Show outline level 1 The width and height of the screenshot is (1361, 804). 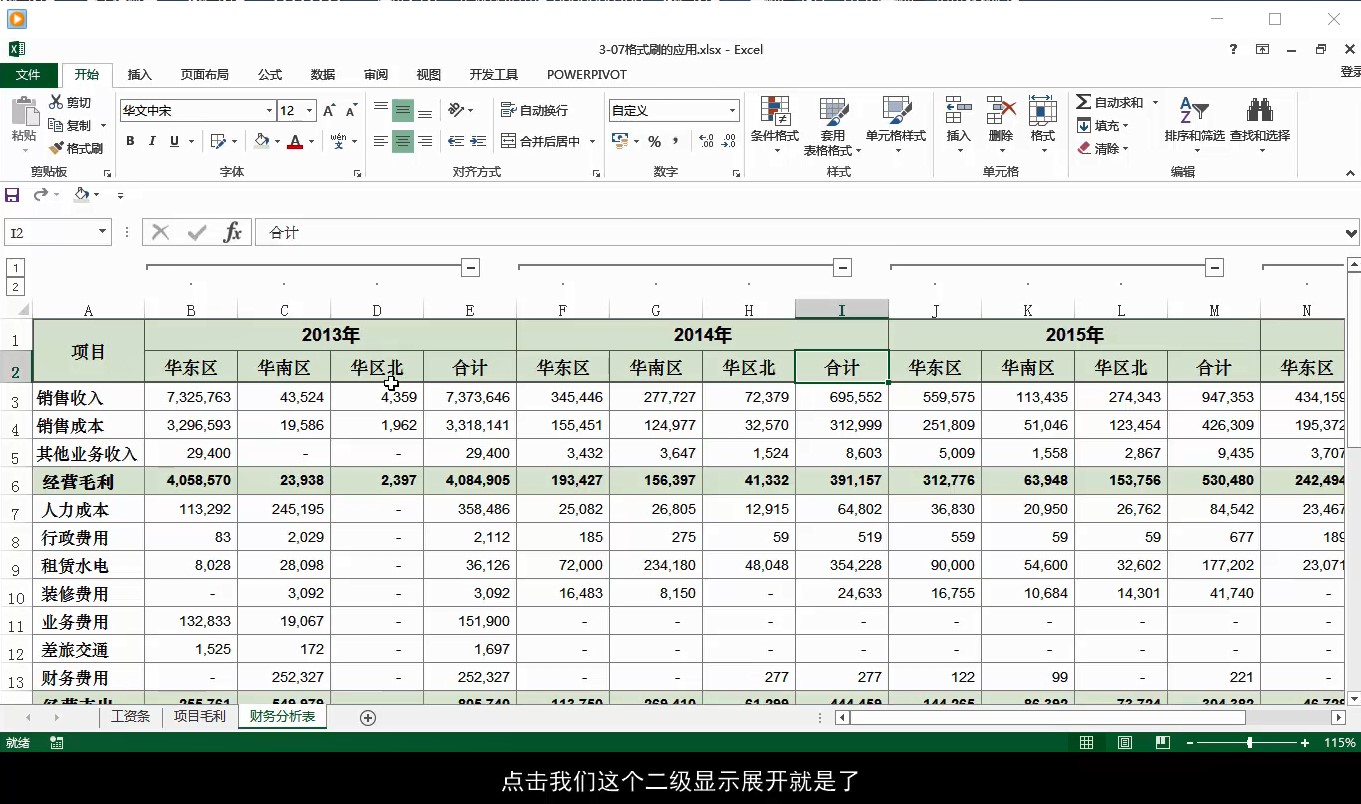click(x=15, y=267)
